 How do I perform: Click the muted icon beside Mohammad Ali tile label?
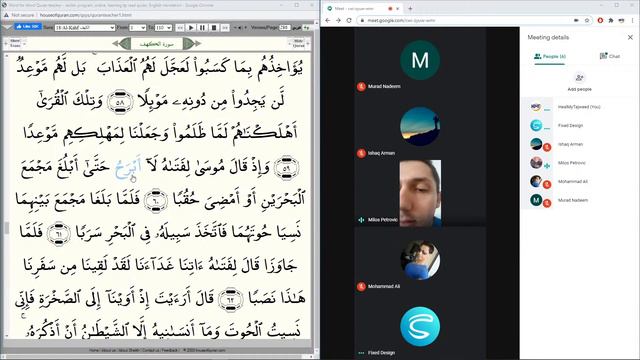point(361,287)
